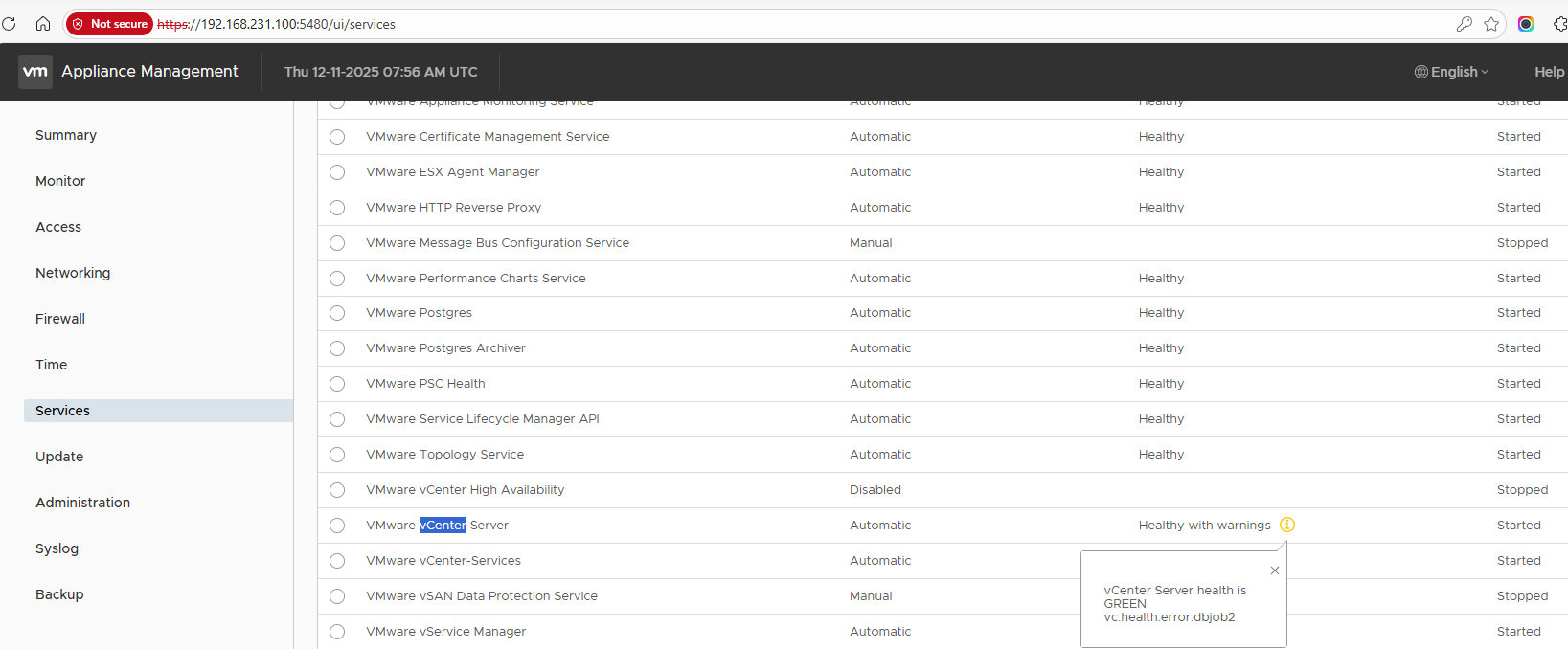1568x649 pixels.
Task: Click the vm logo in header
Action: pyautogui.click(x=35, y=72)
